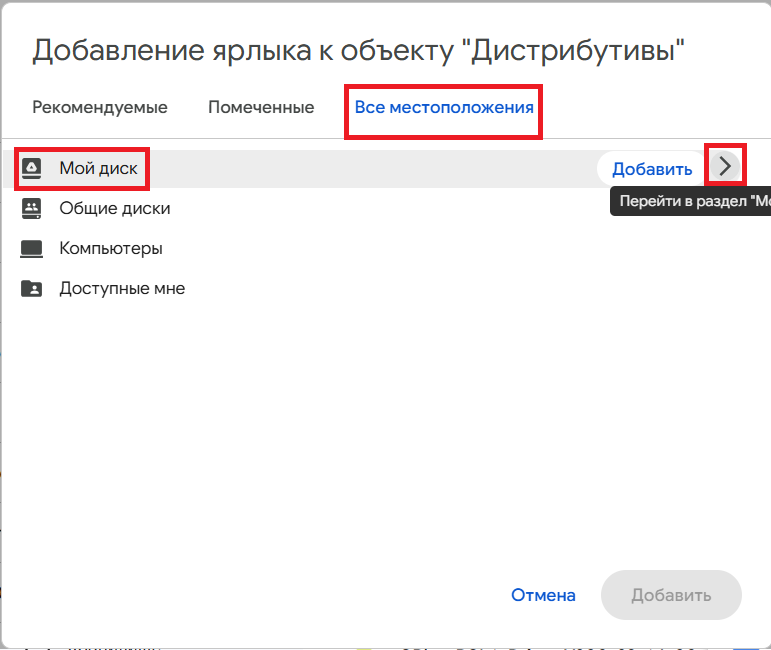Click empty space in the Доступные мне row
The width and height of the screenshot is (771, 650).
400,289
